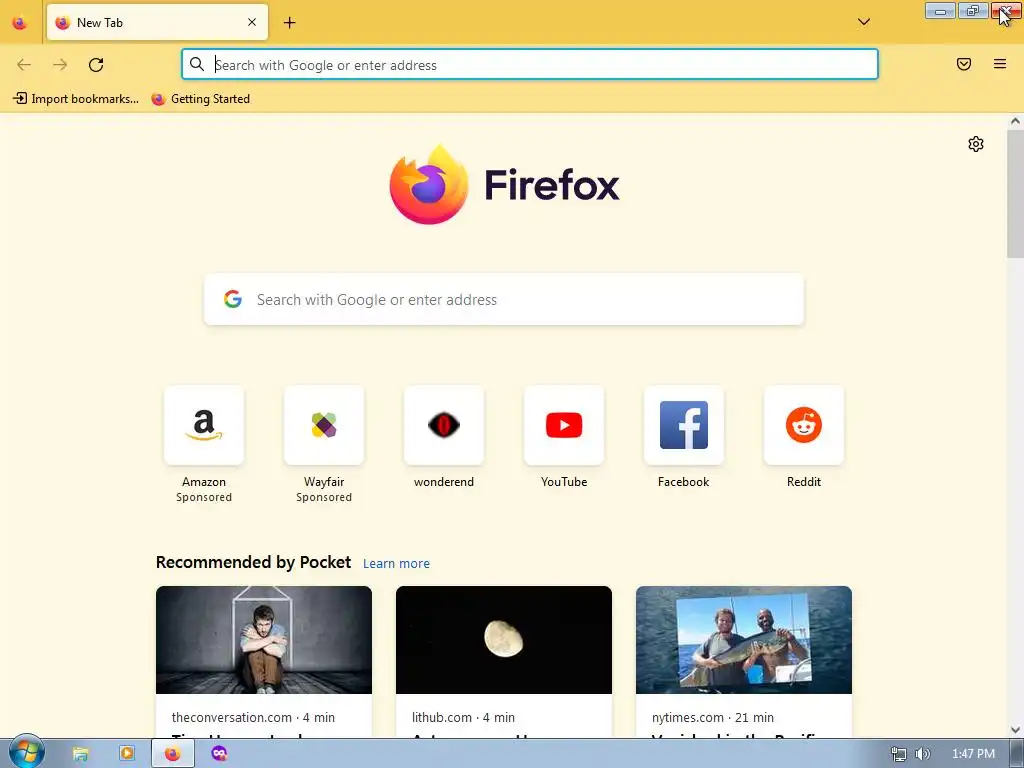The image size is (1024, 768).
Task: Go forward with the forward arrow
Action: tap(60, 65)
